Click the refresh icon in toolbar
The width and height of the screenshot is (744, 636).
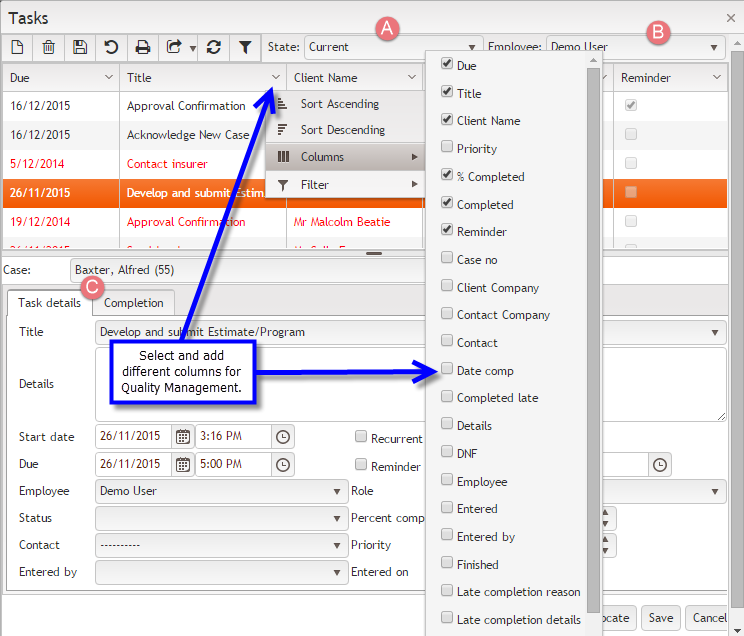coord(213,47)
